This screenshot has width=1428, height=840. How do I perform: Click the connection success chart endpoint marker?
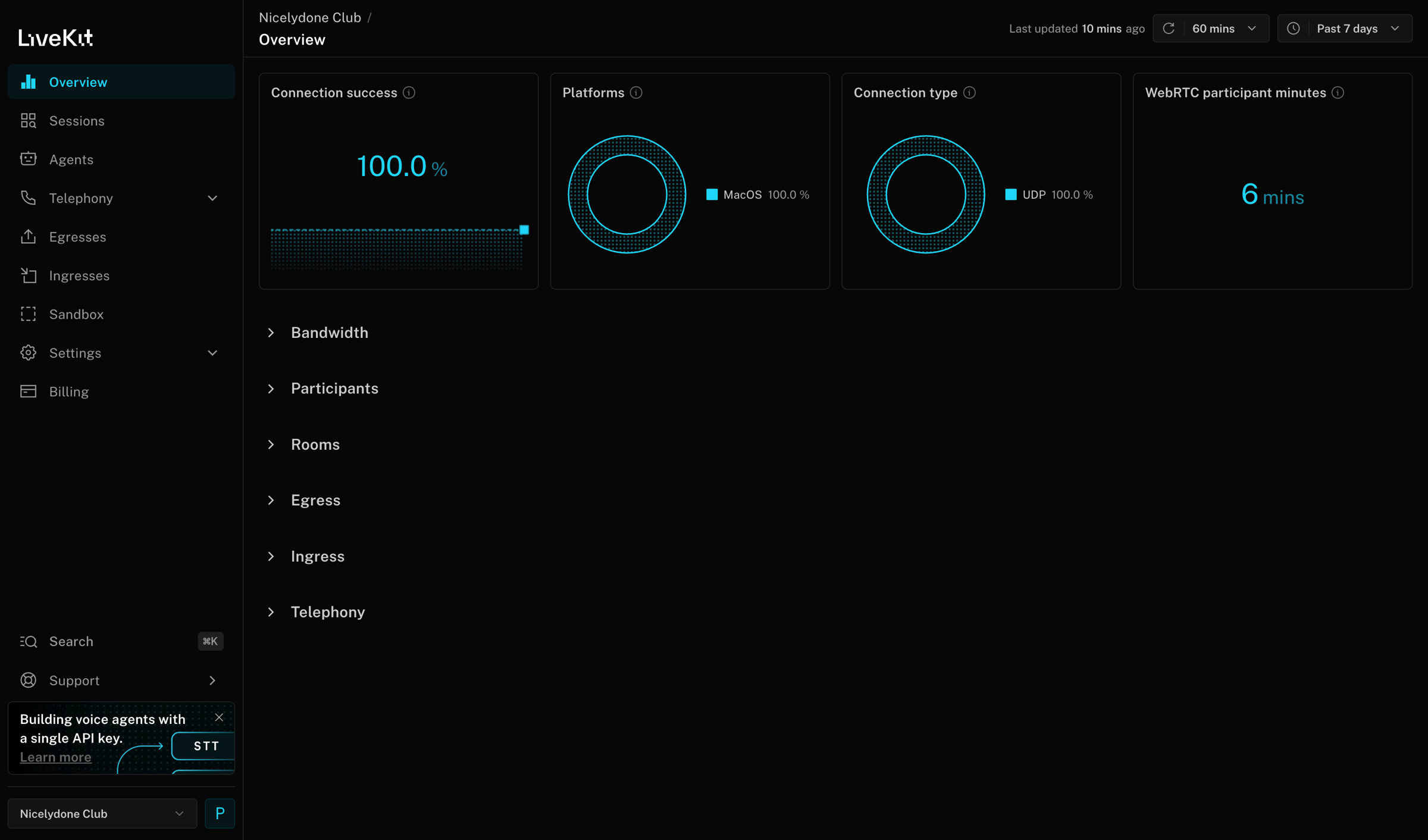coord(524,230)
